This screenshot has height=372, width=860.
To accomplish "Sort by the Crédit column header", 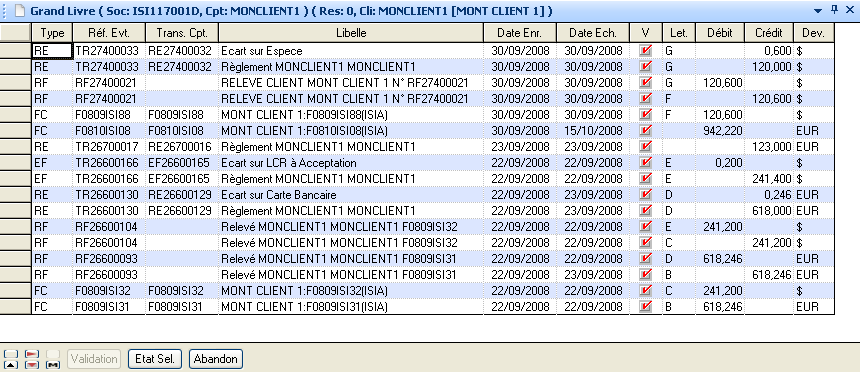I will [769, 33].
